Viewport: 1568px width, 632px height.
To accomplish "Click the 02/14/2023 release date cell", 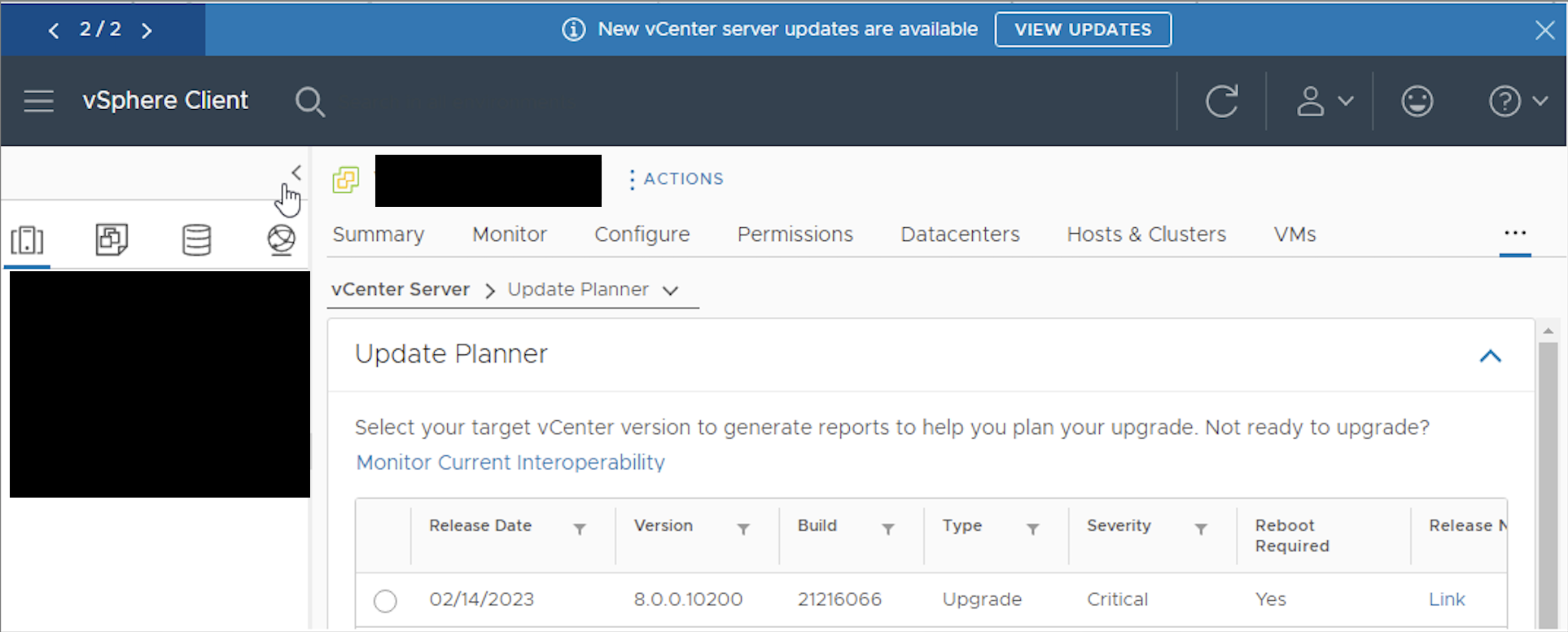I will tap(482, 599).
